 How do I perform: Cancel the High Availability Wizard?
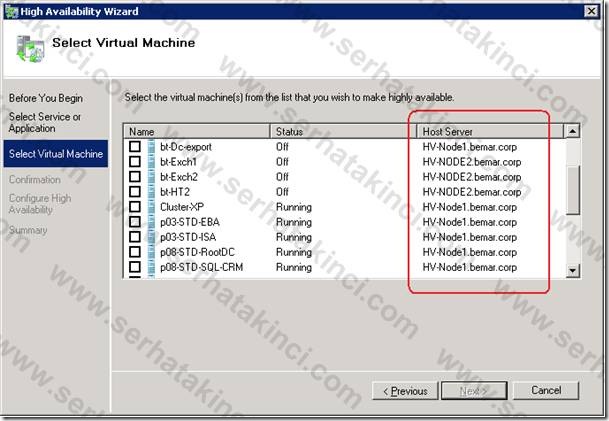(x=546, y=390)
